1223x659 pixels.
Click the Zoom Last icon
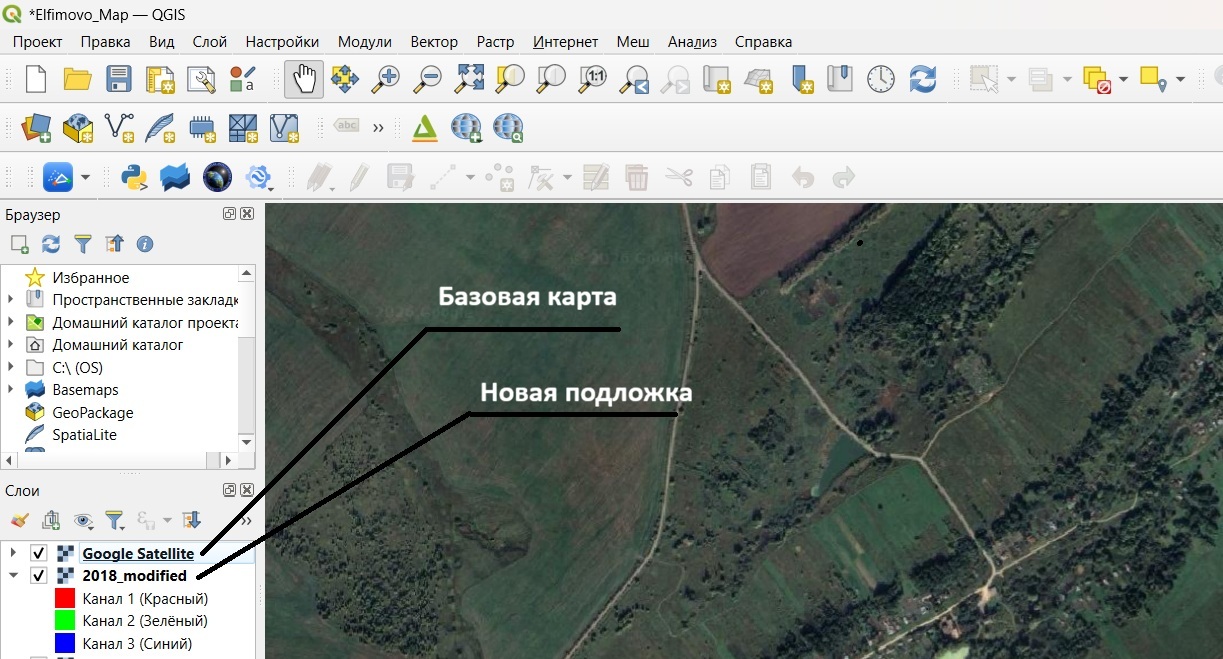coord(634,79)
